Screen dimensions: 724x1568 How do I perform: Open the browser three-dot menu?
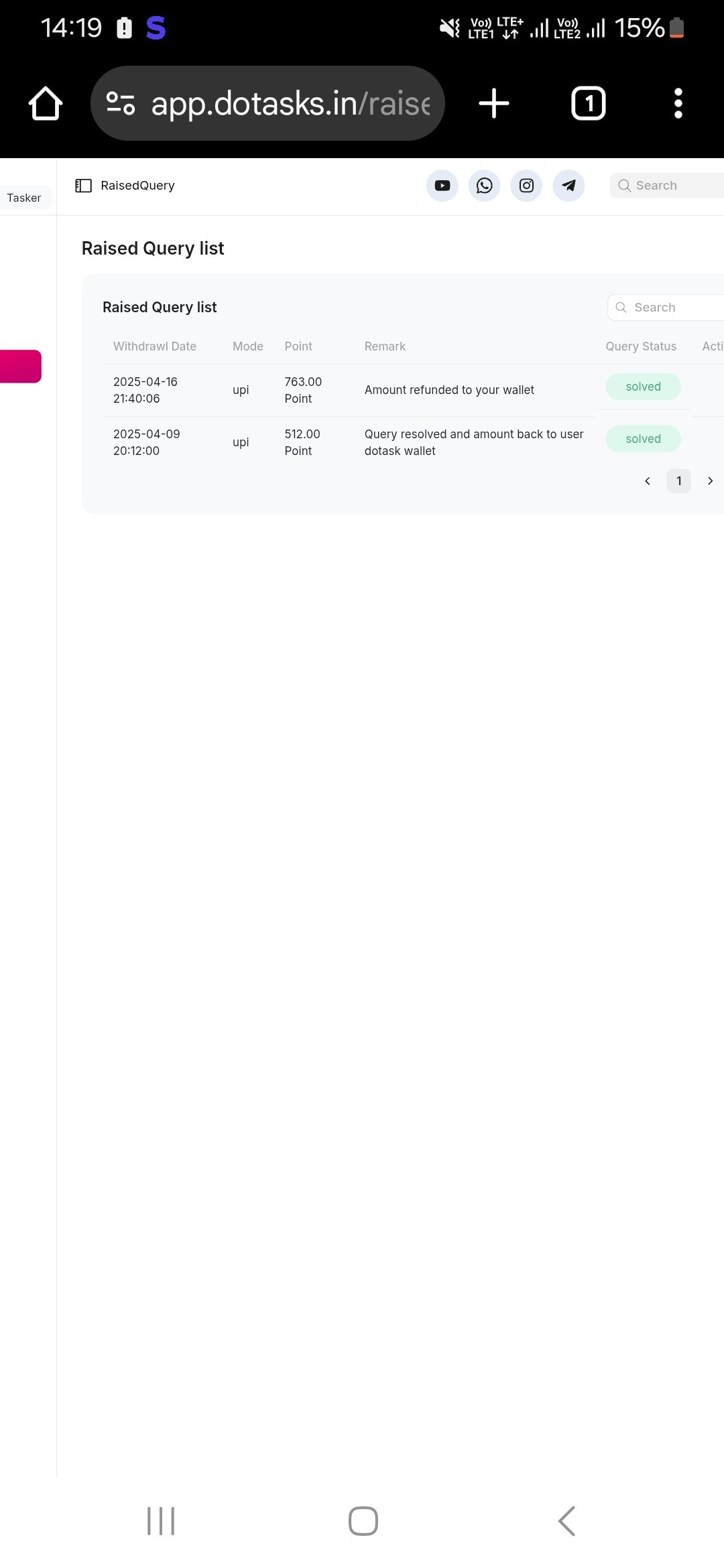[678, 103]
